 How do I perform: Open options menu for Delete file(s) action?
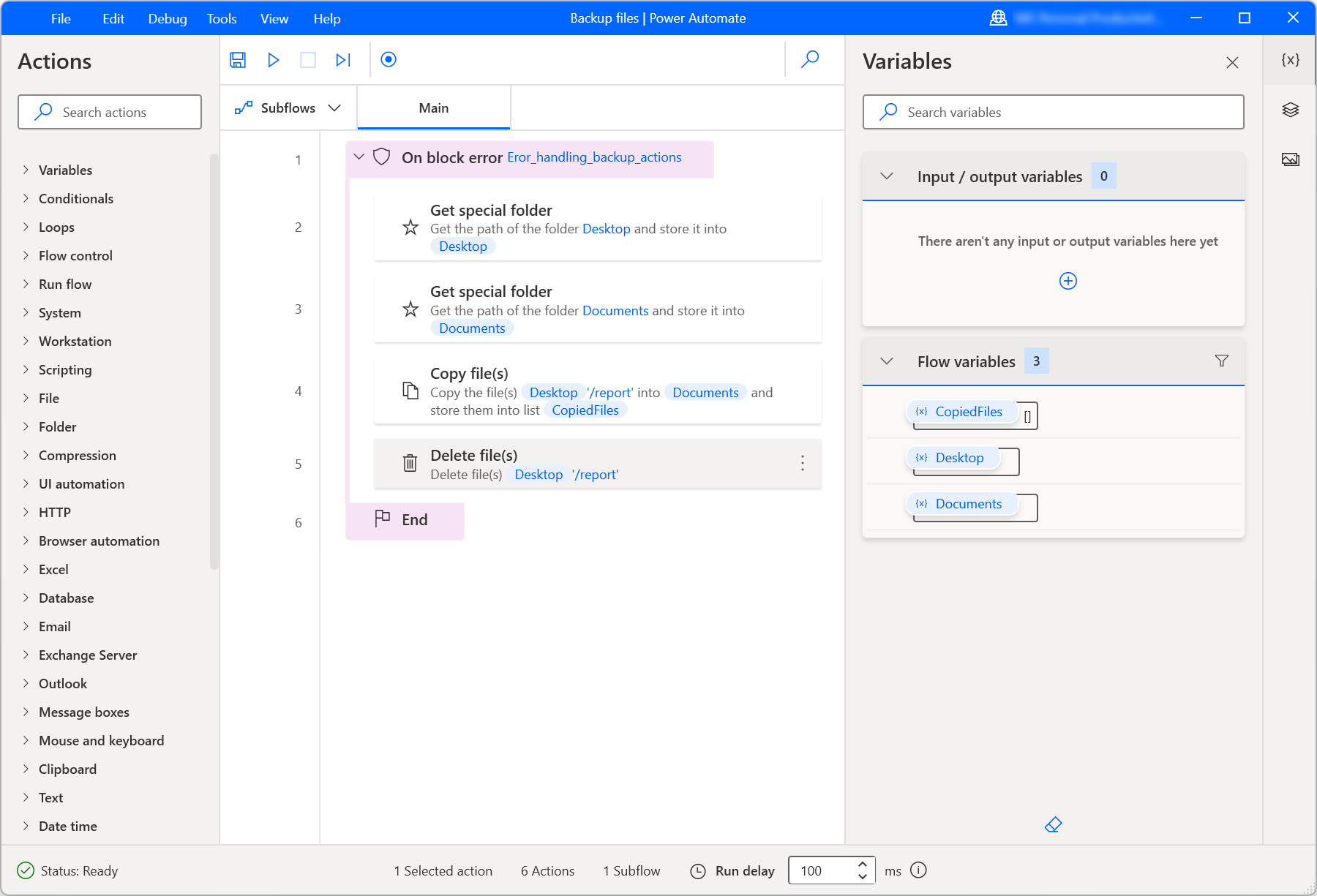(802, 463)
